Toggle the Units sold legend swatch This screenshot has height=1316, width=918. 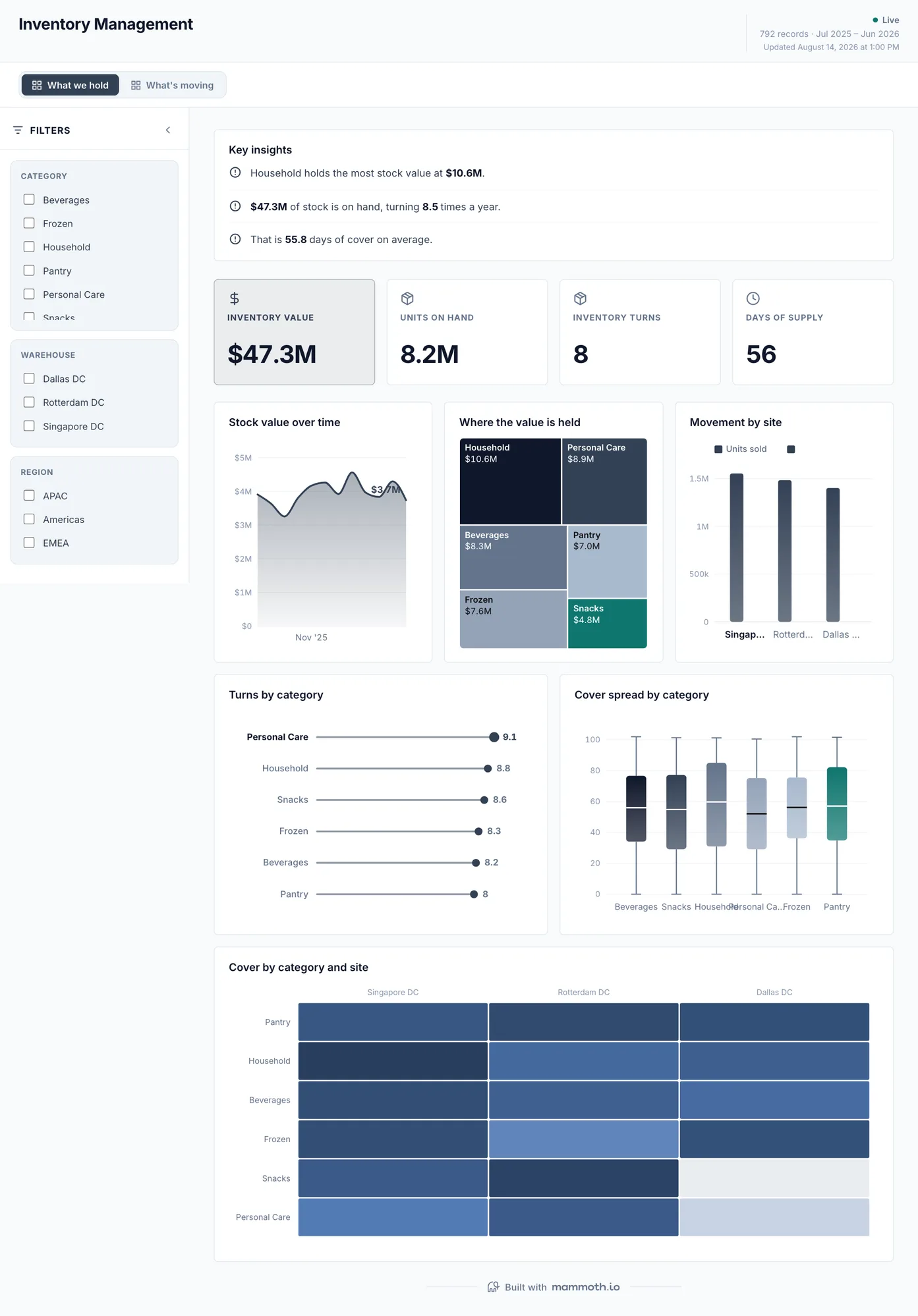[718, 449]
